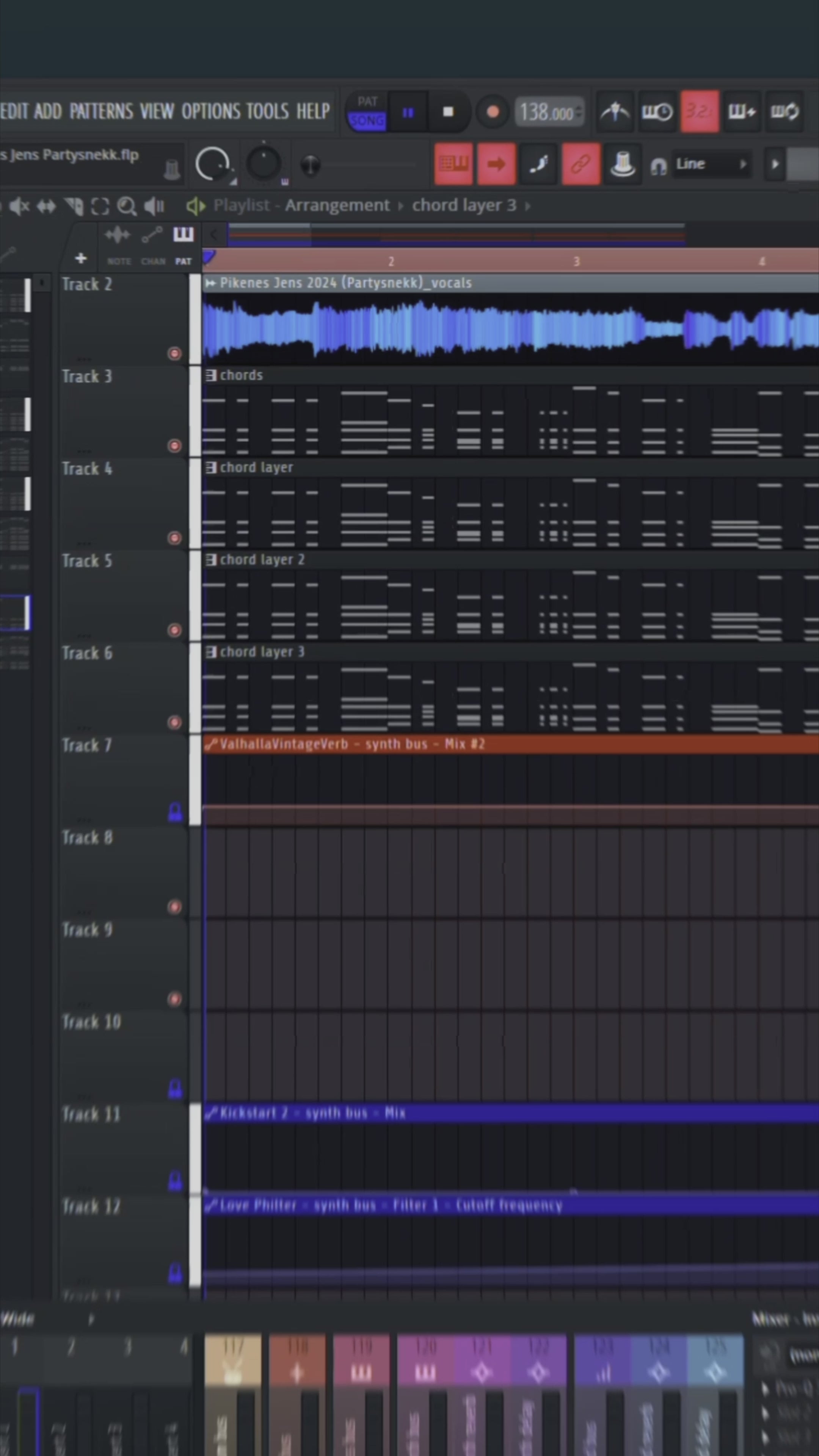Click the lock icon on Track 7

point(175,812)
